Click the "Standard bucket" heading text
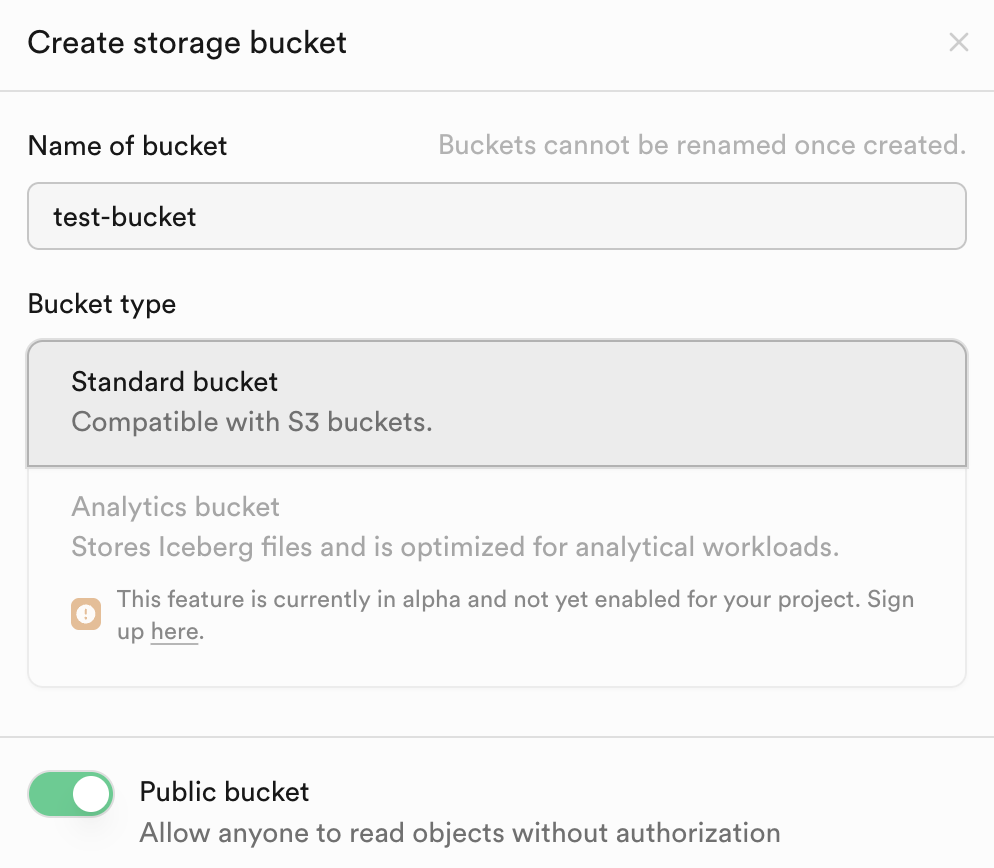Viewport: 994px width, 868px height. click(x=175, y=382)
